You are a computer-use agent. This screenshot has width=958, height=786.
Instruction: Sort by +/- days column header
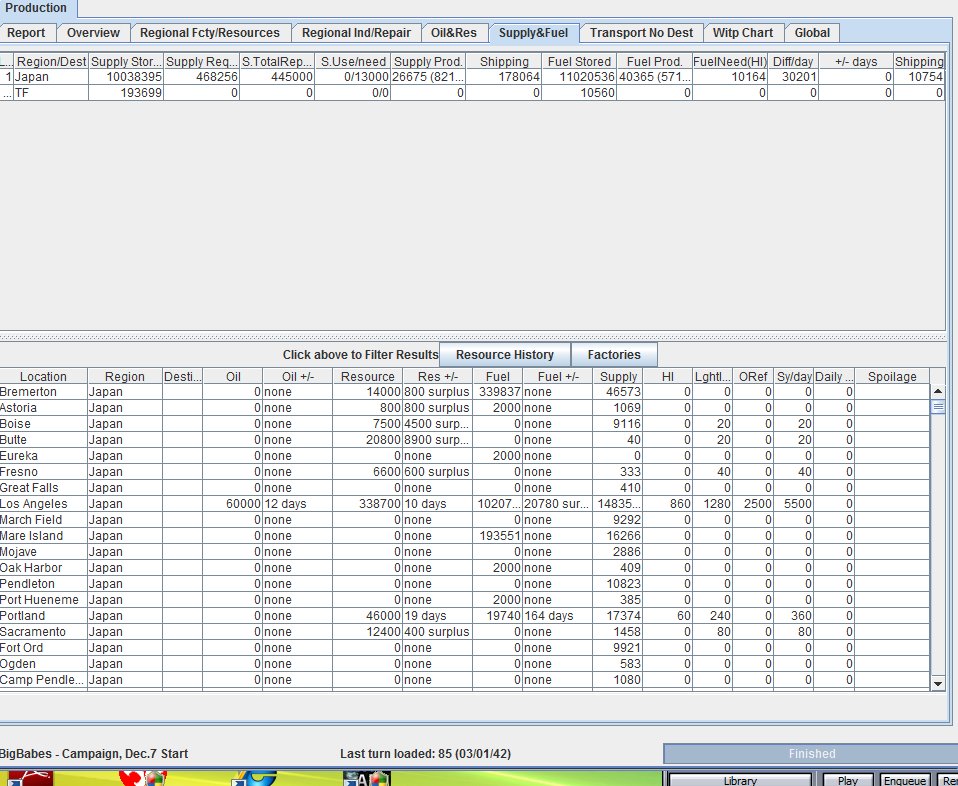tap(856, 62)
